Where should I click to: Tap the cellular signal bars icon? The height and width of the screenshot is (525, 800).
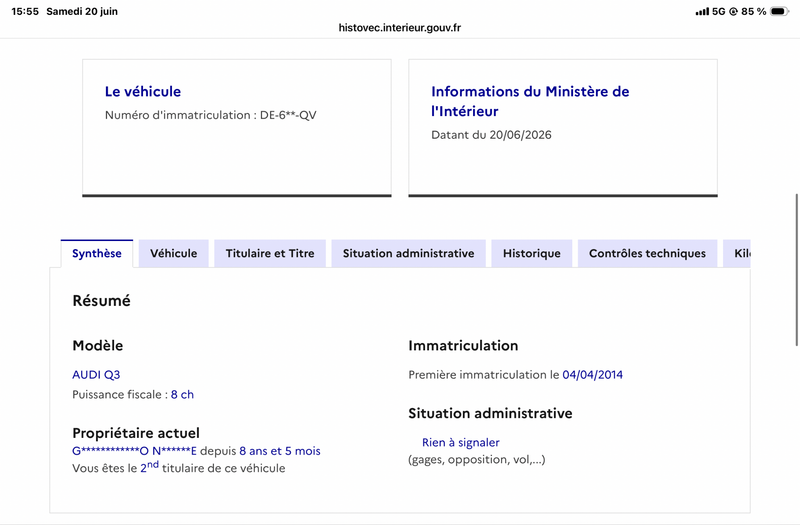point(702,11)
